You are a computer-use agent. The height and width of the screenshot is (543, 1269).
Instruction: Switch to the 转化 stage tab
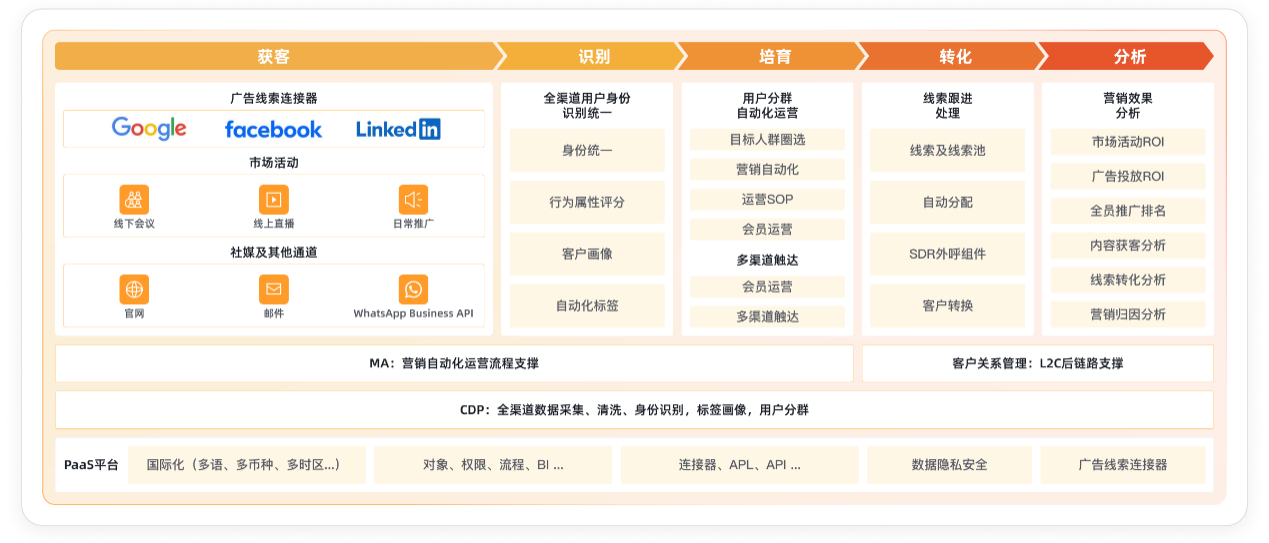click(955, 56)
